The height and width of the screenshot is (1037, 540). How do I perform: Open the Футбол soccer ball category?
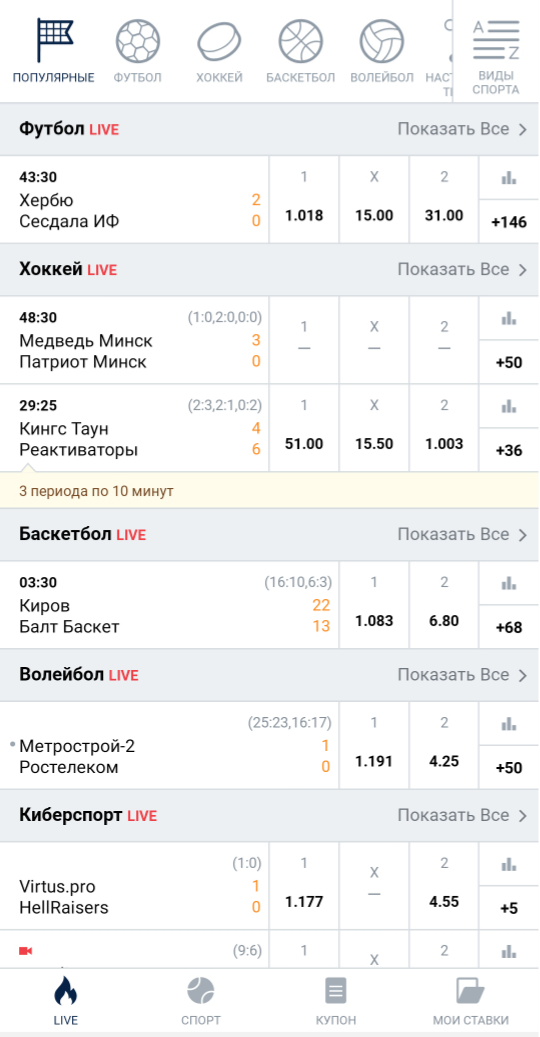(137, 41)
